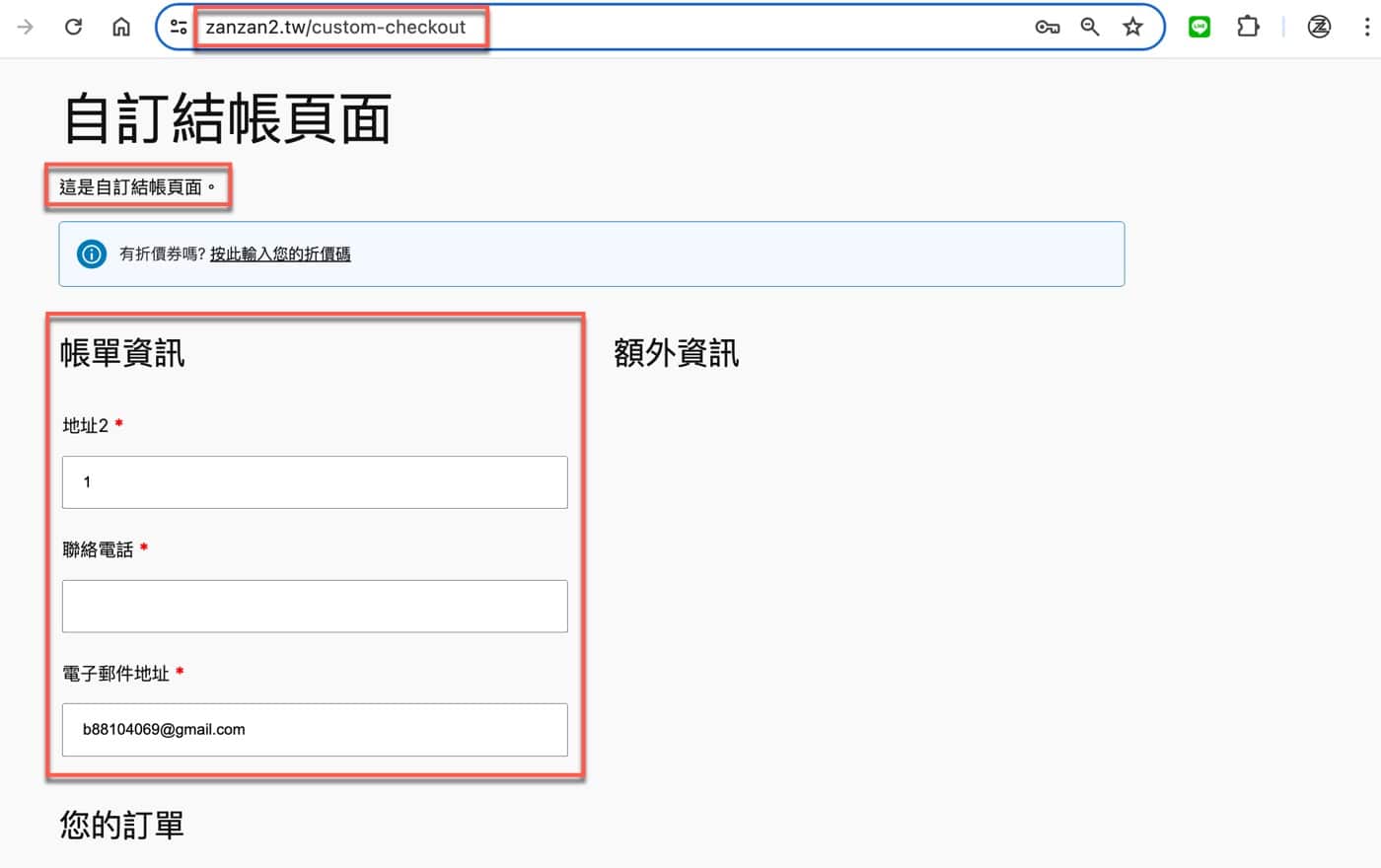Viewport: 1381px width, 868px height.
Task: Click the zanzan2.tw/custom-checkout address bar URL
Action: click(x=335, y=28)
